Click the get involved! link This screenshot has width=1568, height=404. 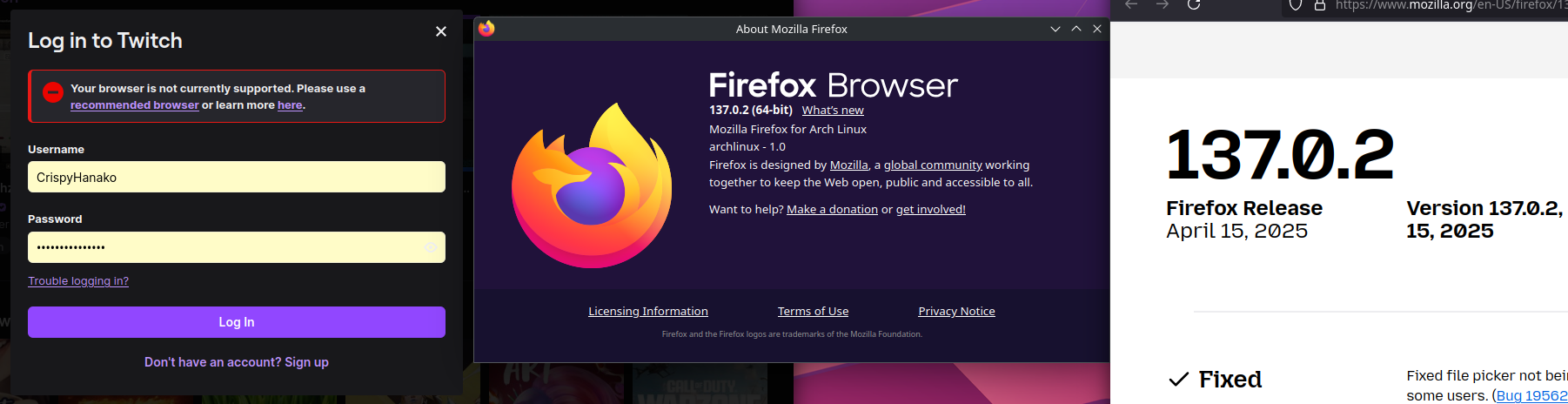(x=931, y=209)
